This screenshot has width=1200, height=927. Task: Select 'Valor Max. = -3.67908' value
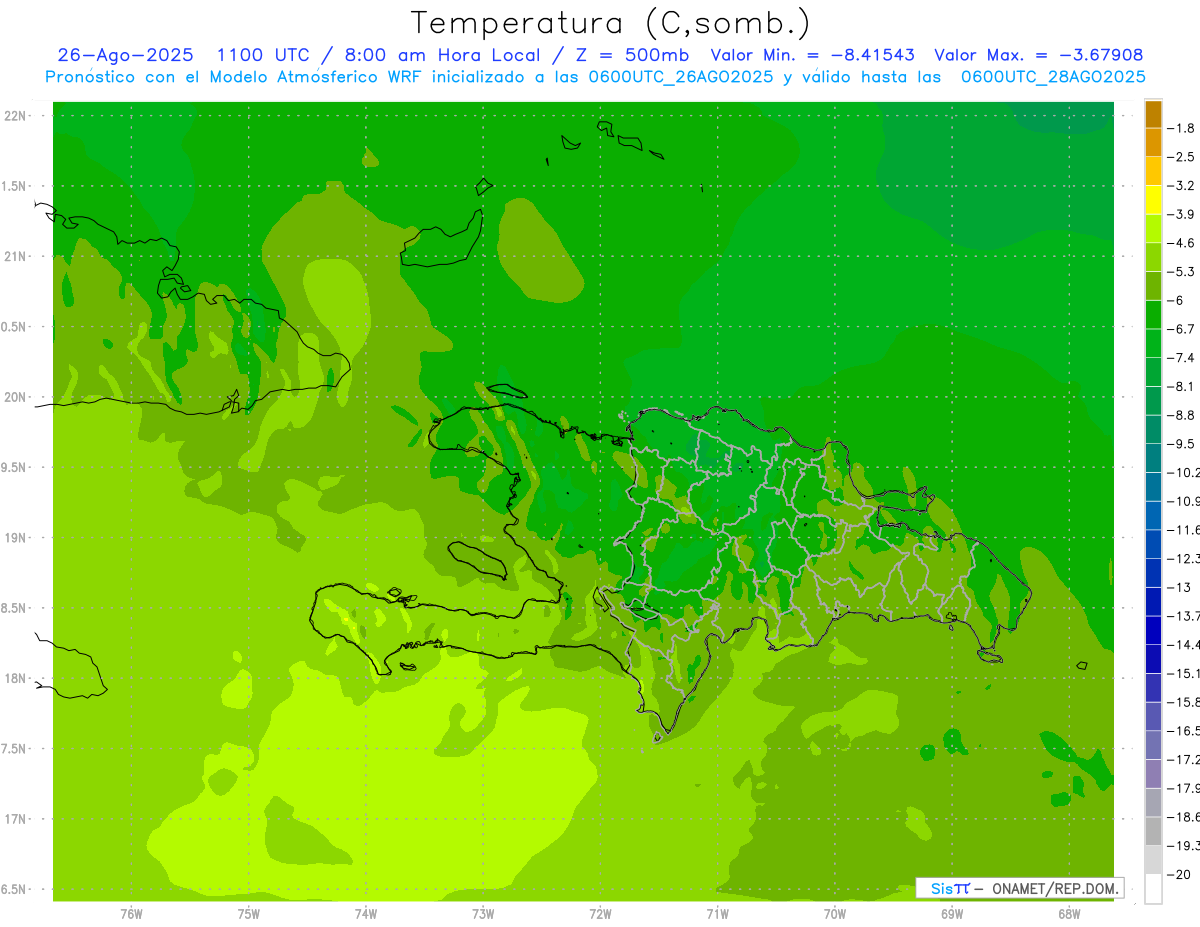pyautogui.click(x=1039, y=55)
